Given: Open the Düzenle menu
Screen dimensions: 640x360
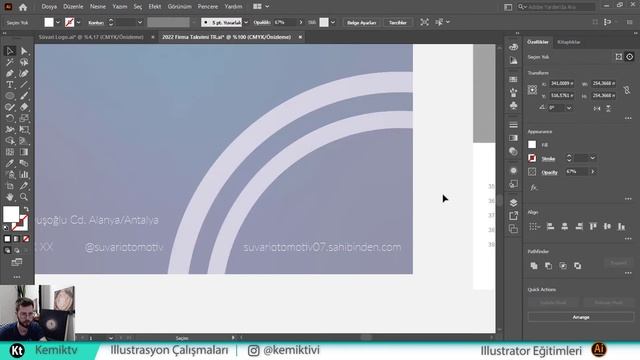Looking at the screenshot, I should tap(73, 7).
